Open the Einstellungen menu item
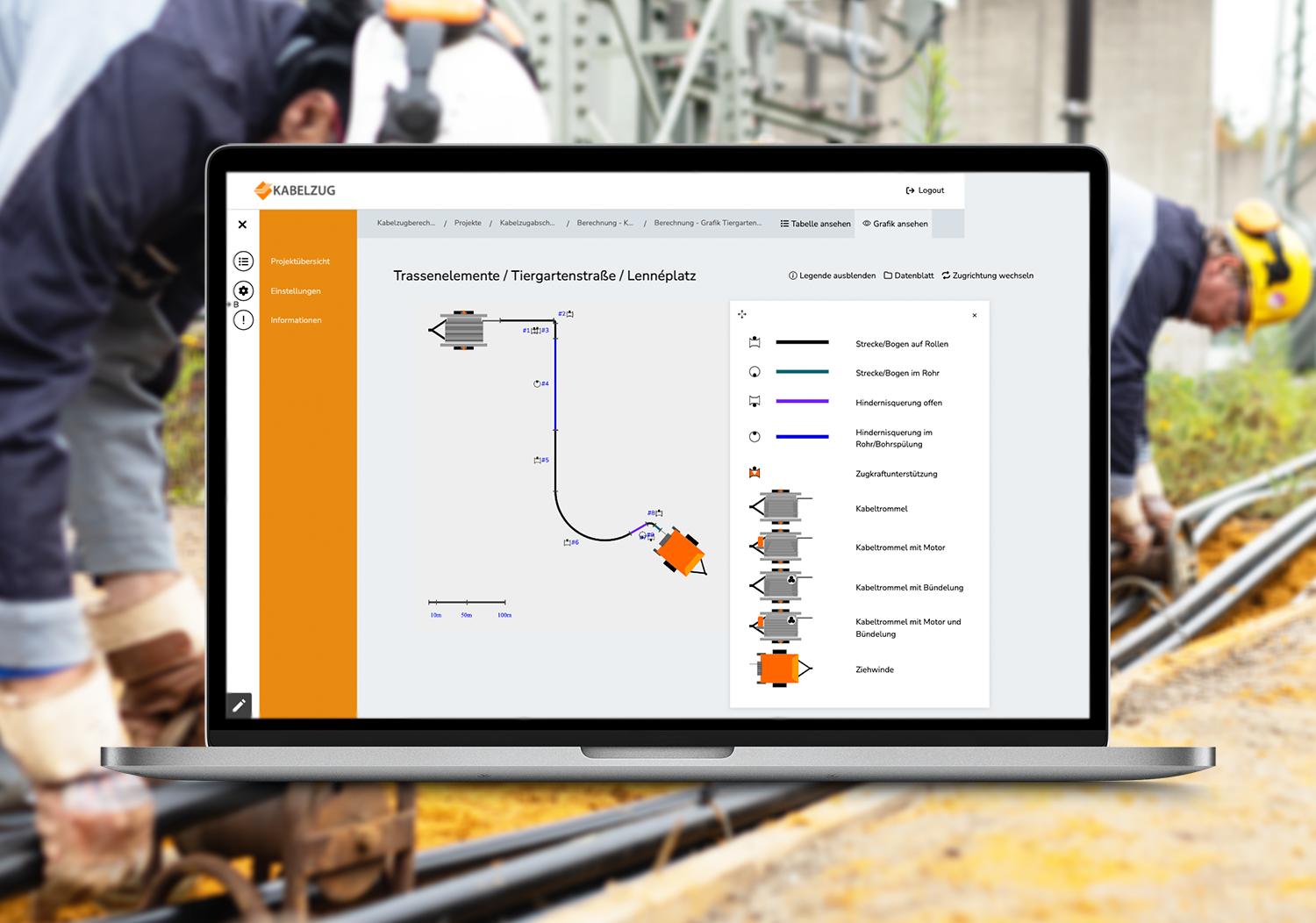Image resolution: width=1316 pixels, height=923 pixels. tap(296, 291)
